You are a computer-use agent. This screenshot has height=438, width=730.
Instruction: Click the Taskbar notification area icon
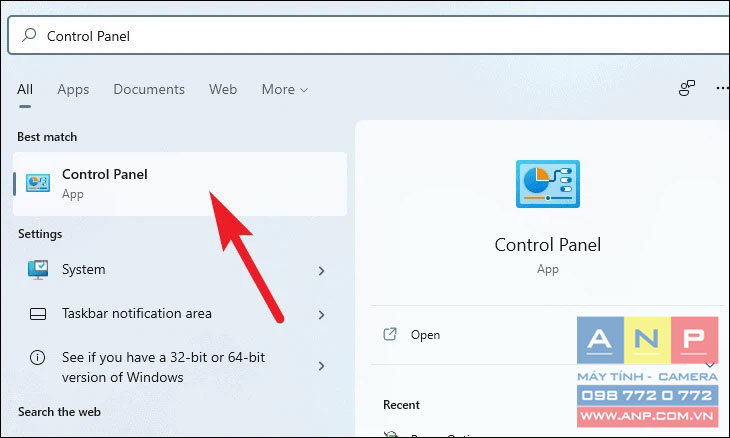[38, 314]
